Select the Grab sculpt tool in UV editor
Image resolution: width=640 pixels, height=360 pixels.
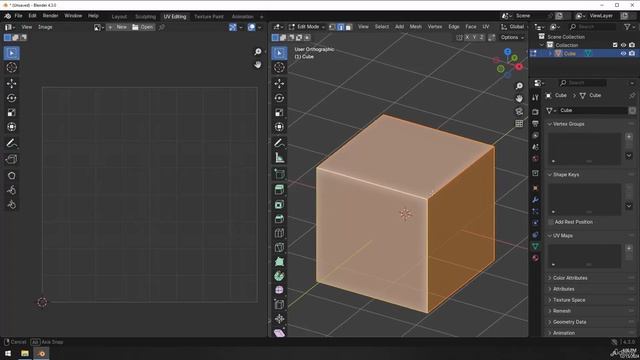point(11,176)
